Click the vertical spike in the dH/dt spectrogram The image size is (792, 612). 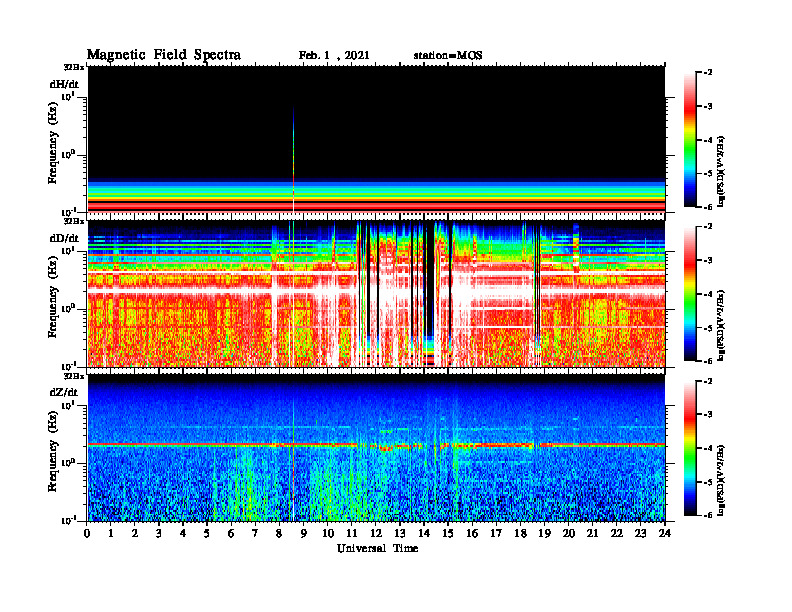(293, 159)
